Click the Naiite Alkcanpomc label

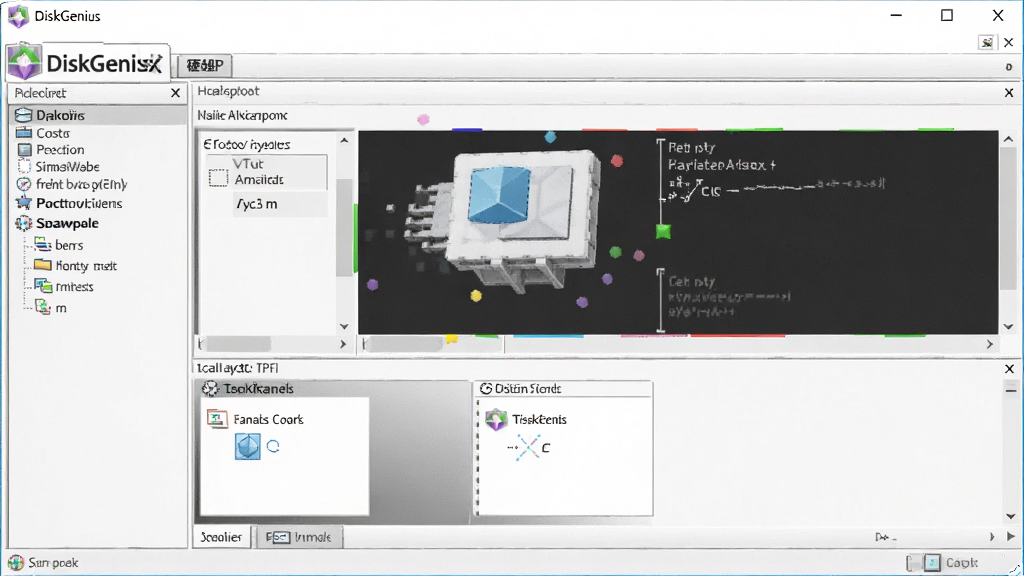click(242, 116)
